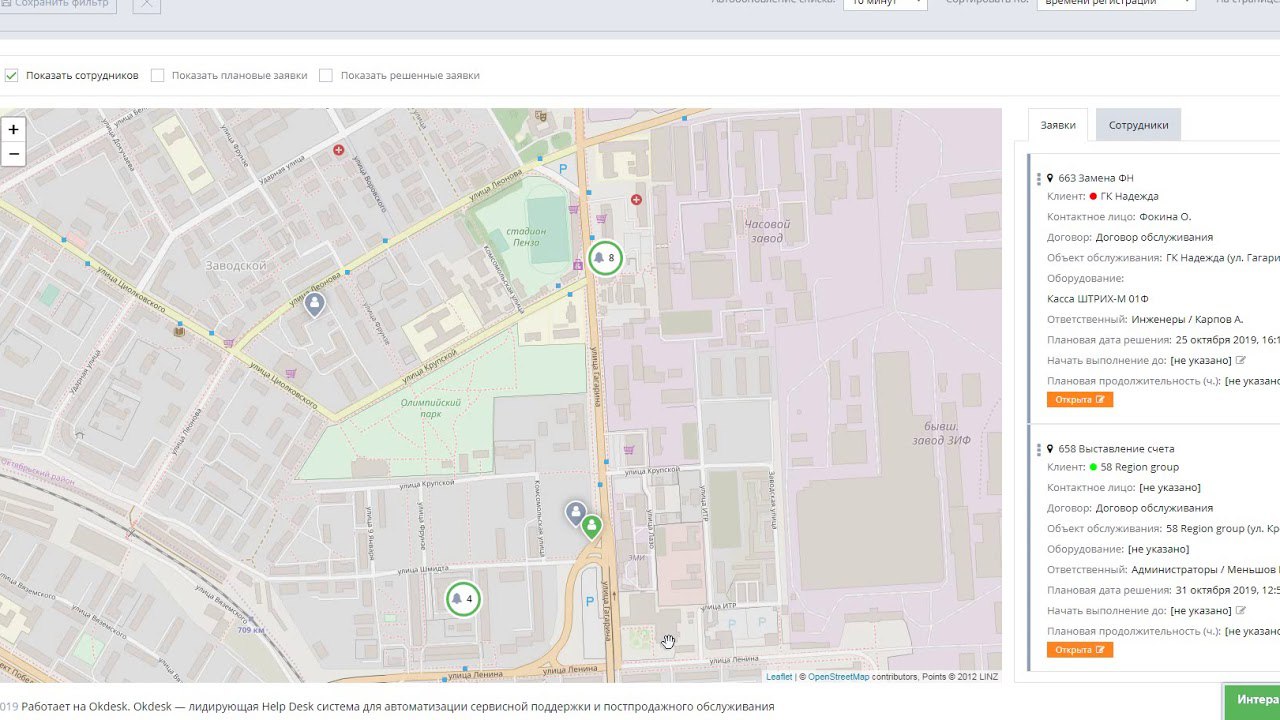Screen dimensions: 1280x720
Task: Open client ГК Надежда
Action: click(1129, 196)
